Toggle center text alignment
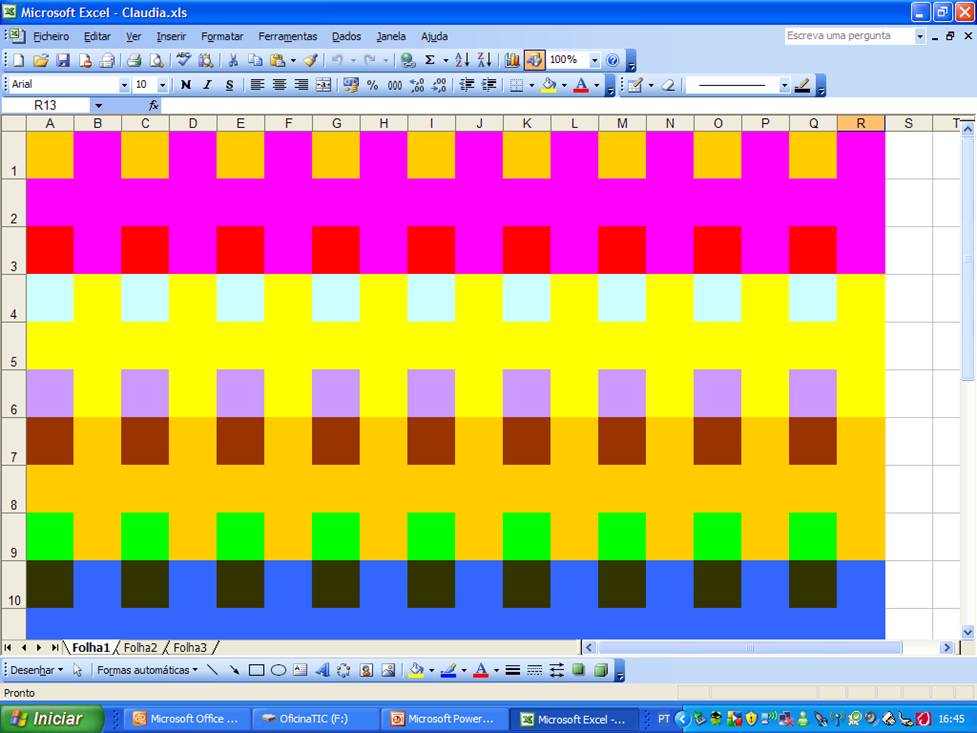Image resolution: width=977 pixels, height=733 pixels. coord(279,85)
